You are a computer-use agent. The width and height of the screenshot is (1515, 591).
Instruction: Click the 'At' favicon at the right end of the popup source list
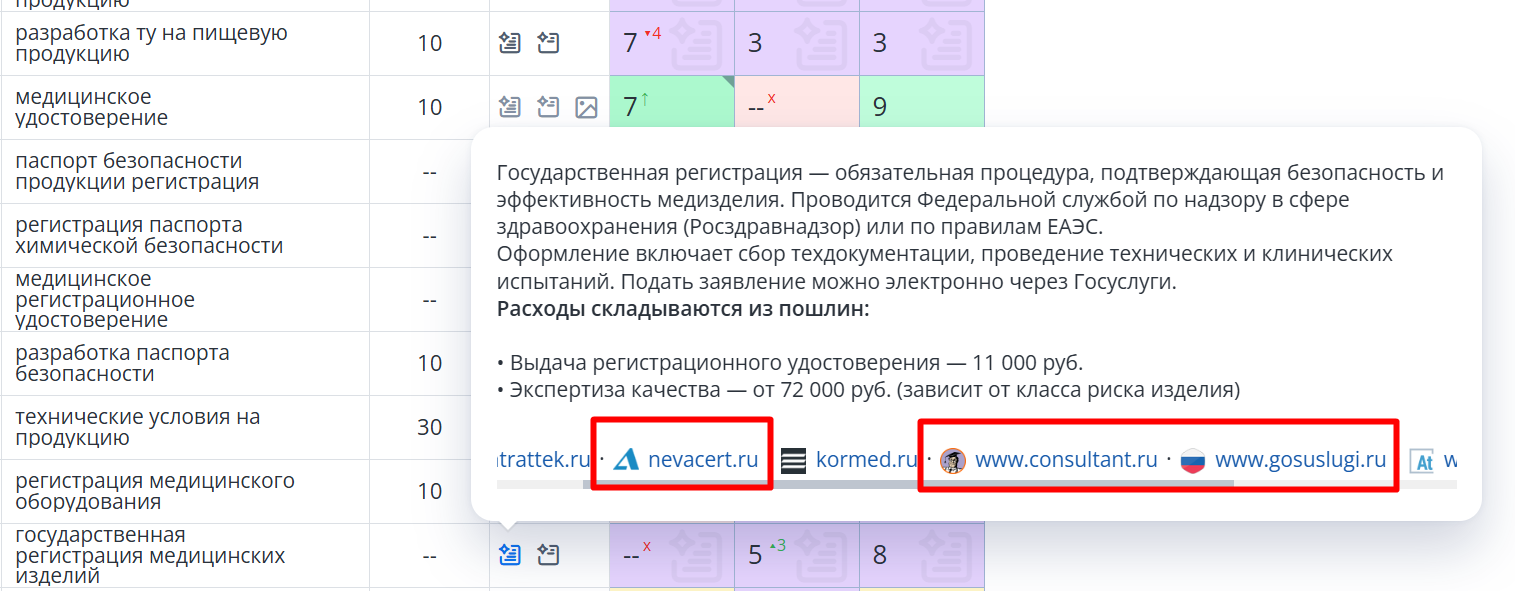point(1422,460)
